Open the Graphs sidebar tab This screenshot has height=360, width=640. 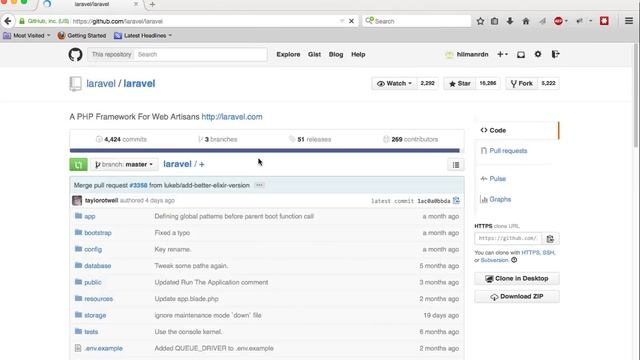tap(500, 199)
